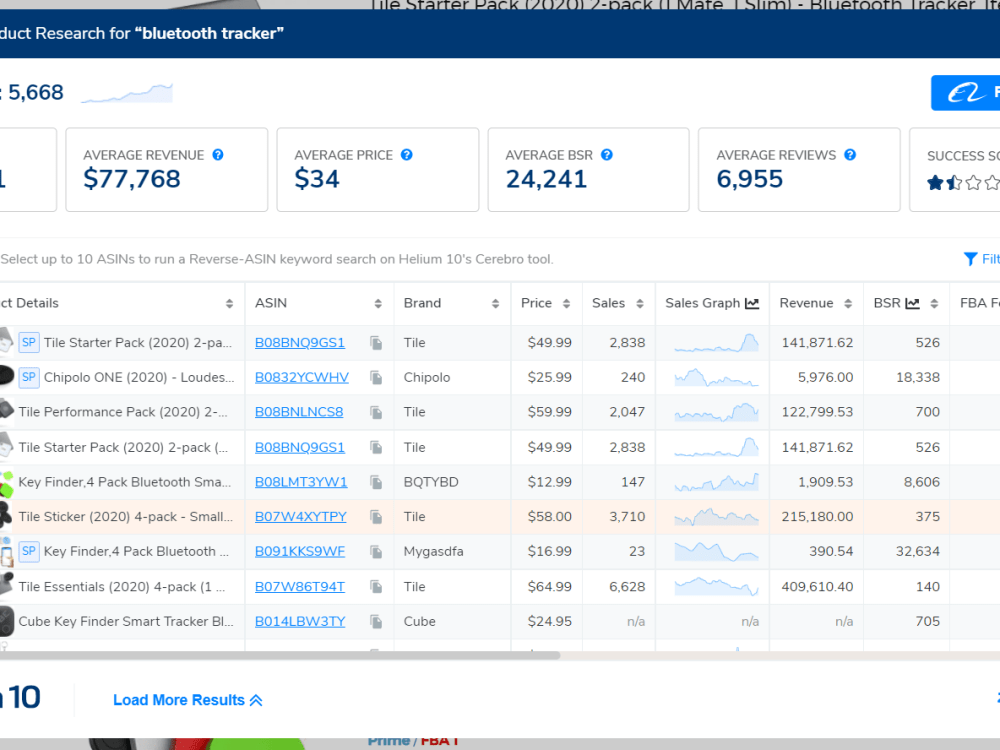Click Tile Essentials sales graph sparkline
1000x750 pixels.
click(x=716, y=586)
